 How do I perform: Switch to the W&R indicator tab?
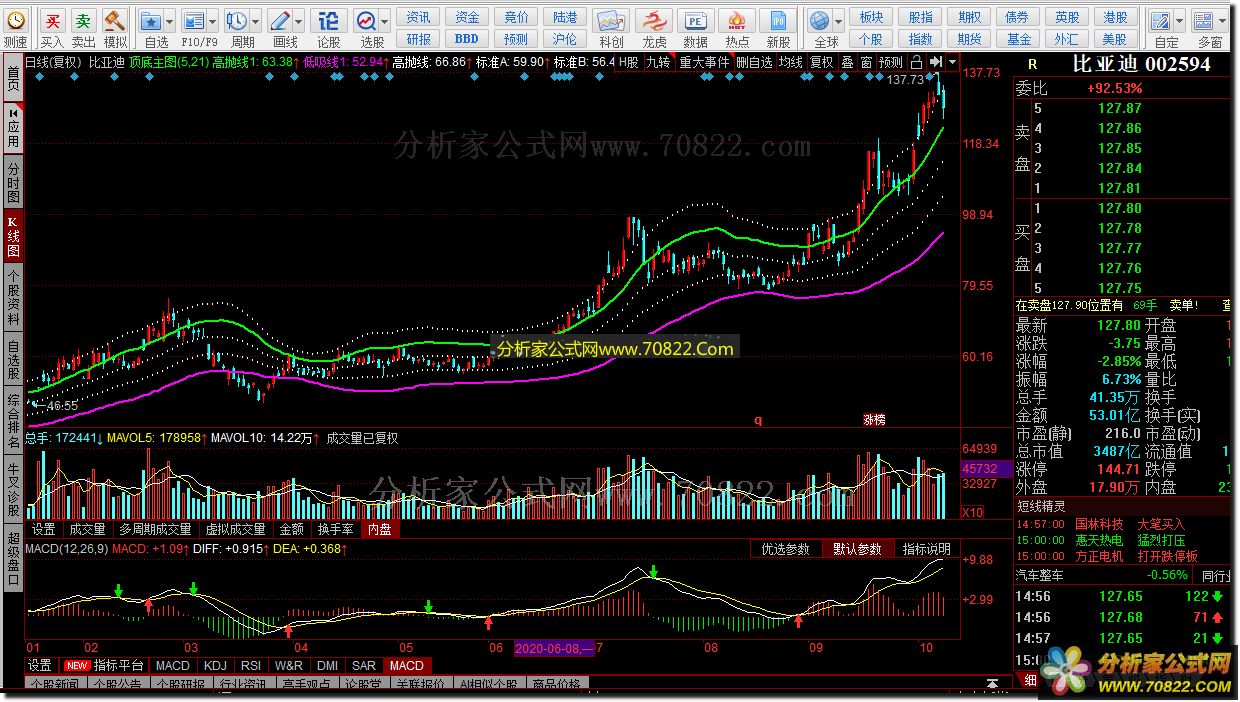(x=289, y=665)
